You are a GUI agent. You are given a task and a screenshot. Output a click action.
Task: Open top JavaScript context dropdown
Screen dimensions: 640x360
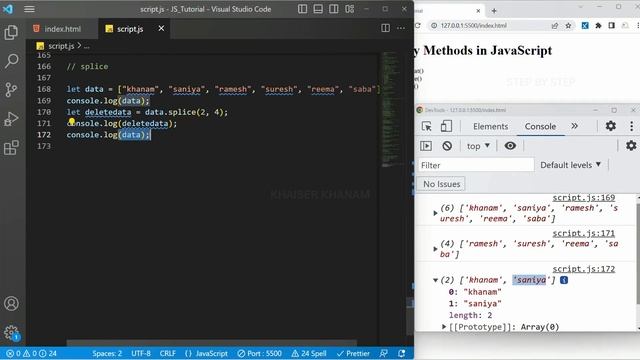[478, 146]
